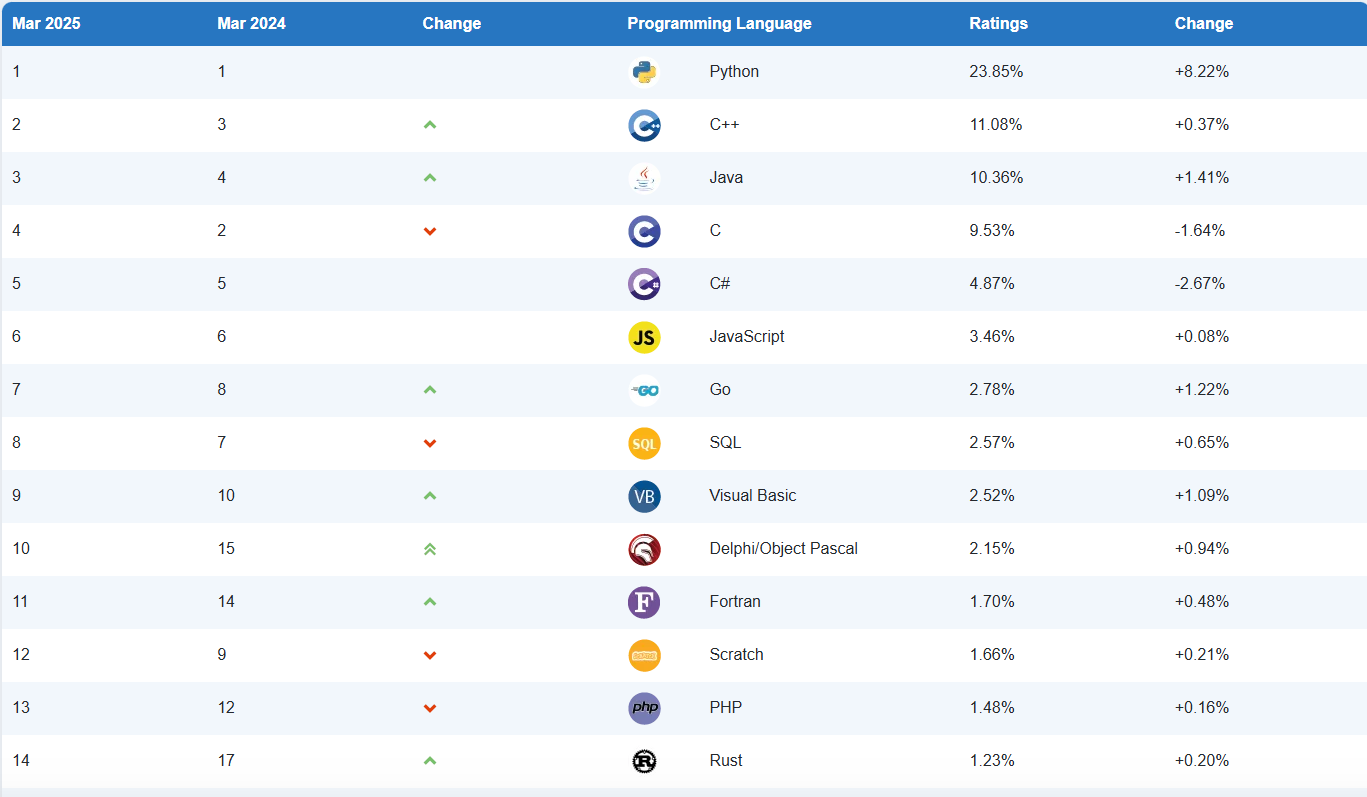Select the Visual Basic language name
Viewport: 1367px width, 797px height.
(753, 496)
